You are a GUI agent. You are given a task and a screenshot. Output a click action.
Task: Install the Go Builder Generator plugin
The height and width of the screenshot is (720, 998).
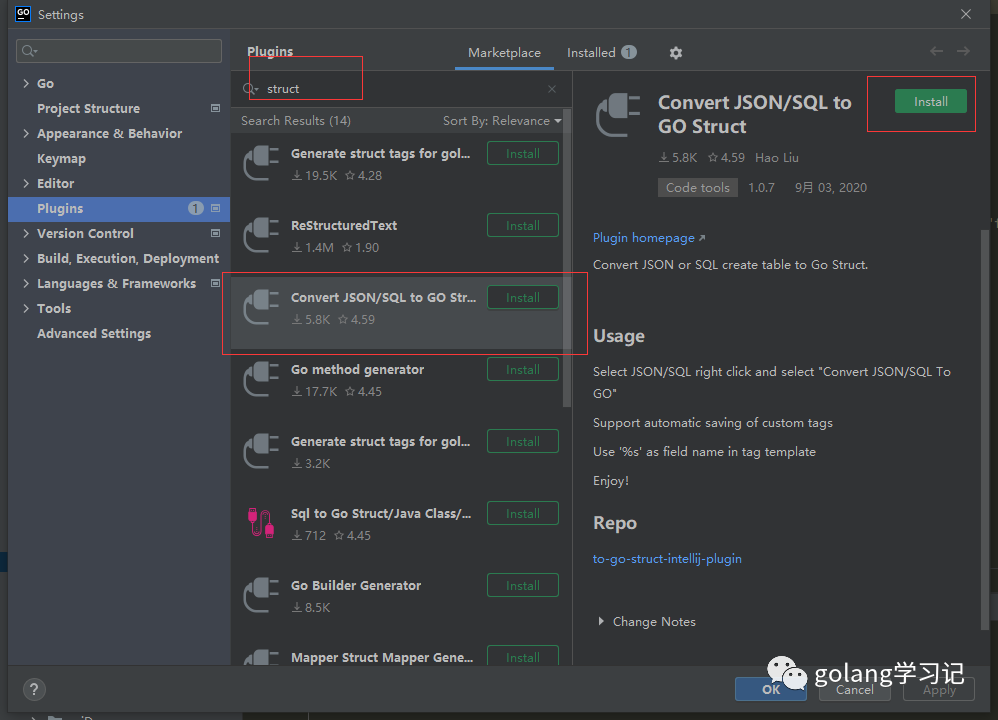pos(523,585)
